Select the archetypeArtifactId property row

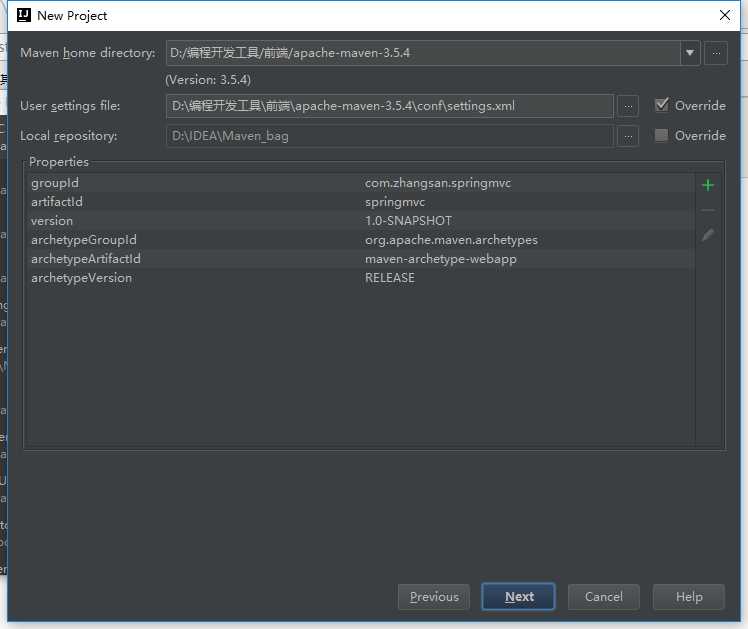click(x=361, y=259)
